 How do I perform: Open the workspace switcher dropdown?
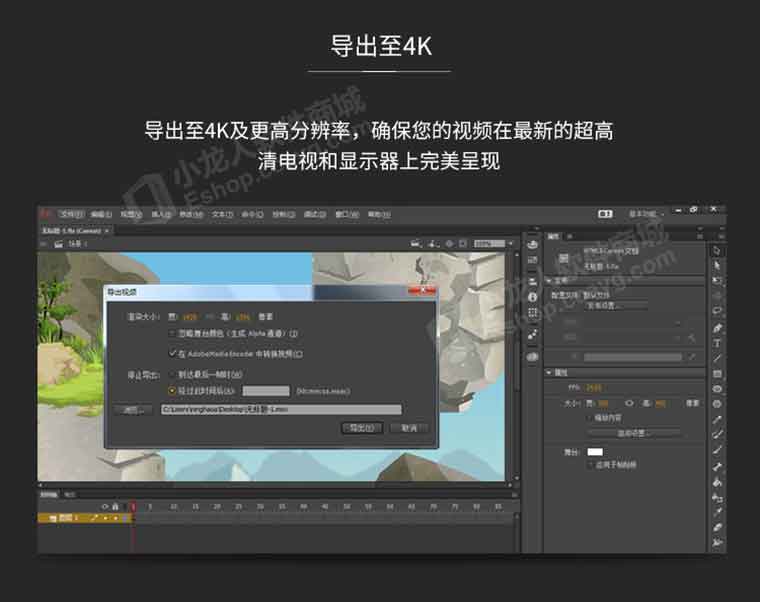643,214
